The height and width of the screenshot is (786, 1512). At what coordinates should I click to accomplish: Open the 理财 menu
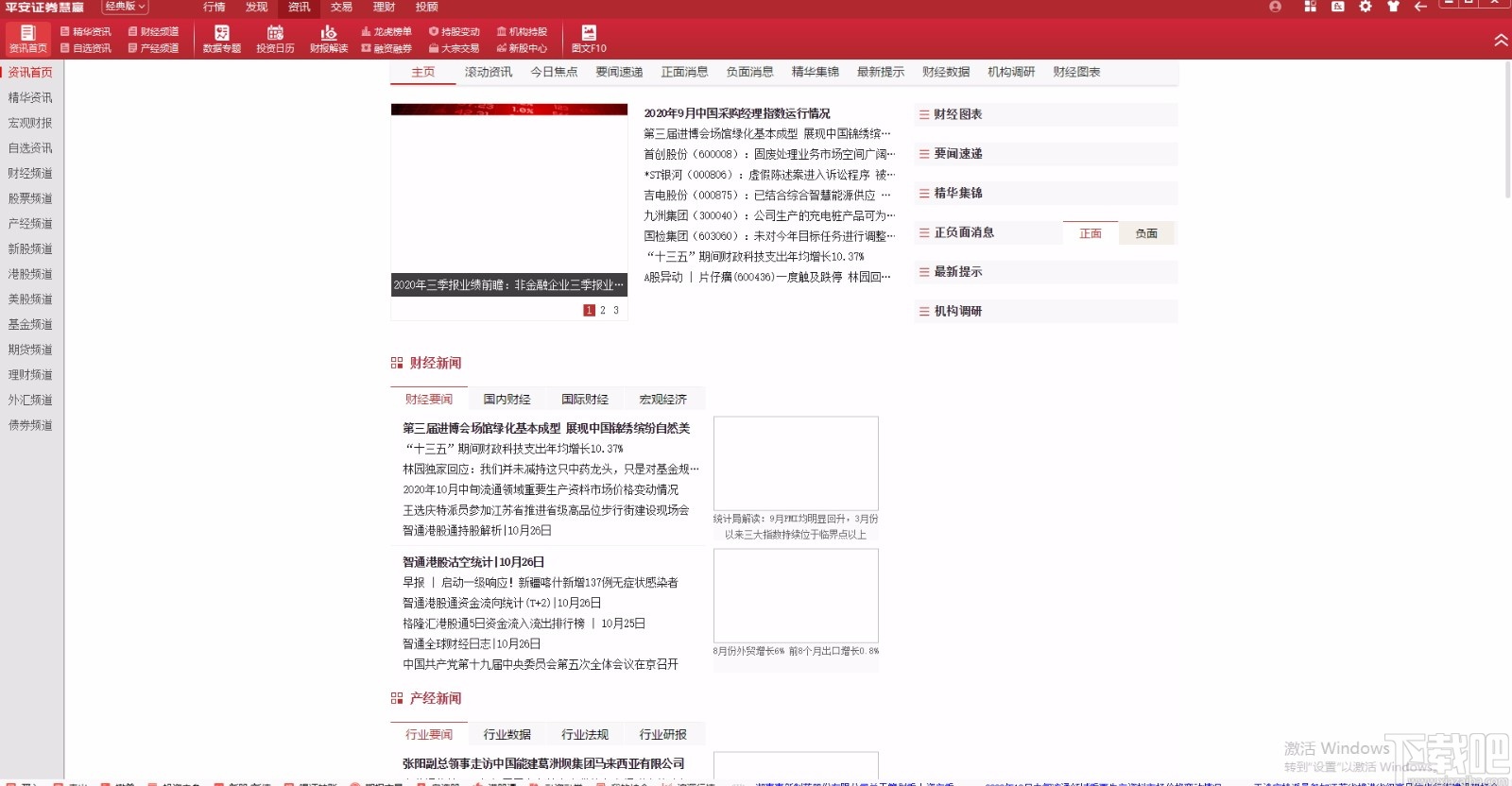coord(384,7)
